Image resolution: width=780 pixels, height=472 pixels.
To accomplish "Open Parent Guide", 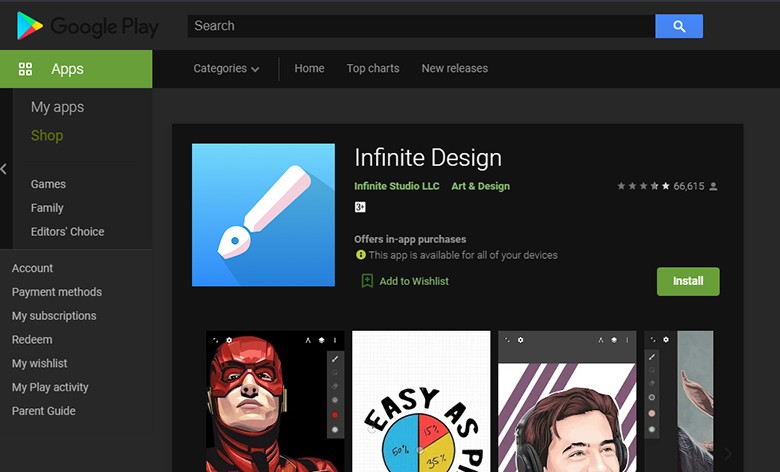I will click(44, 411).
